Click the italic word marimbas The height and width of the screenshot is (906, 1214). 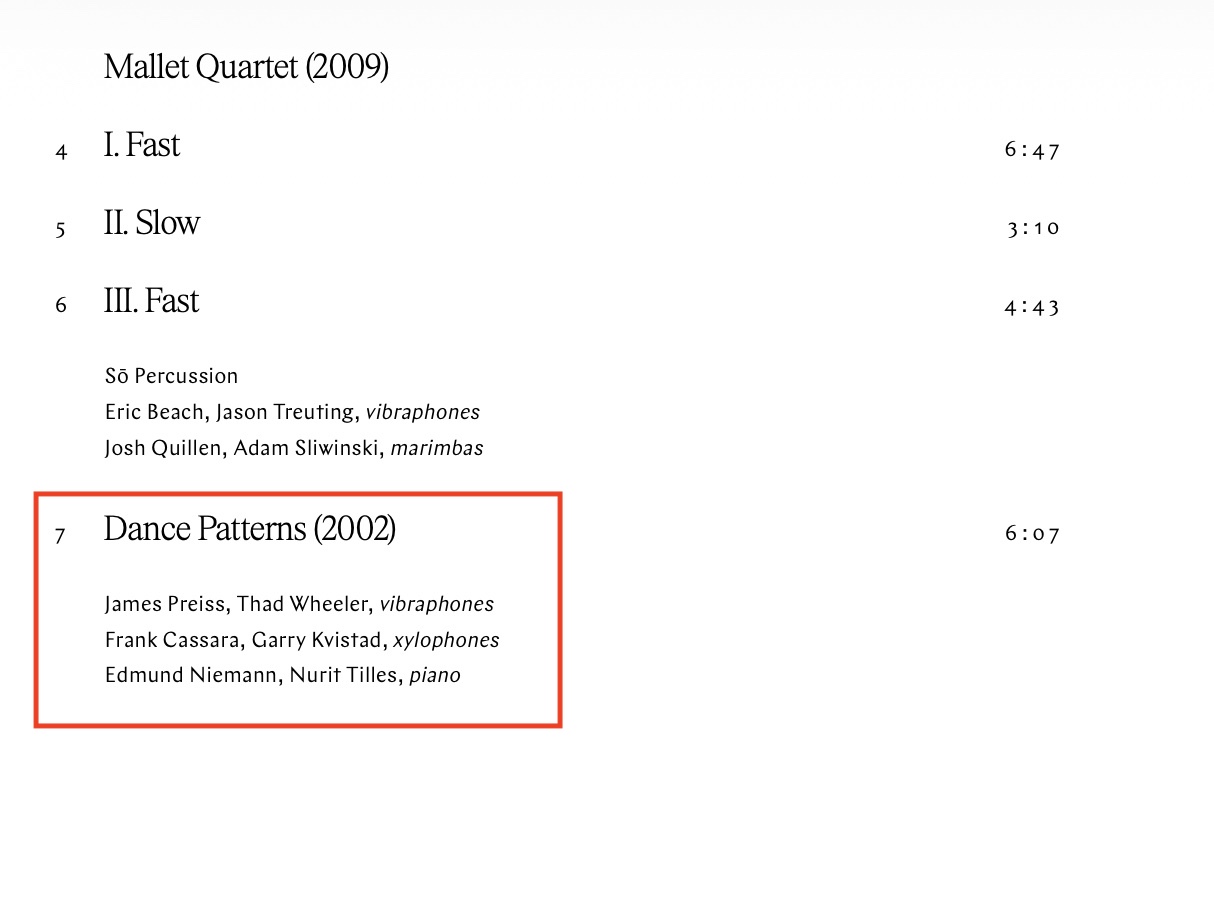pyautogui.click(x=437, y=448)
